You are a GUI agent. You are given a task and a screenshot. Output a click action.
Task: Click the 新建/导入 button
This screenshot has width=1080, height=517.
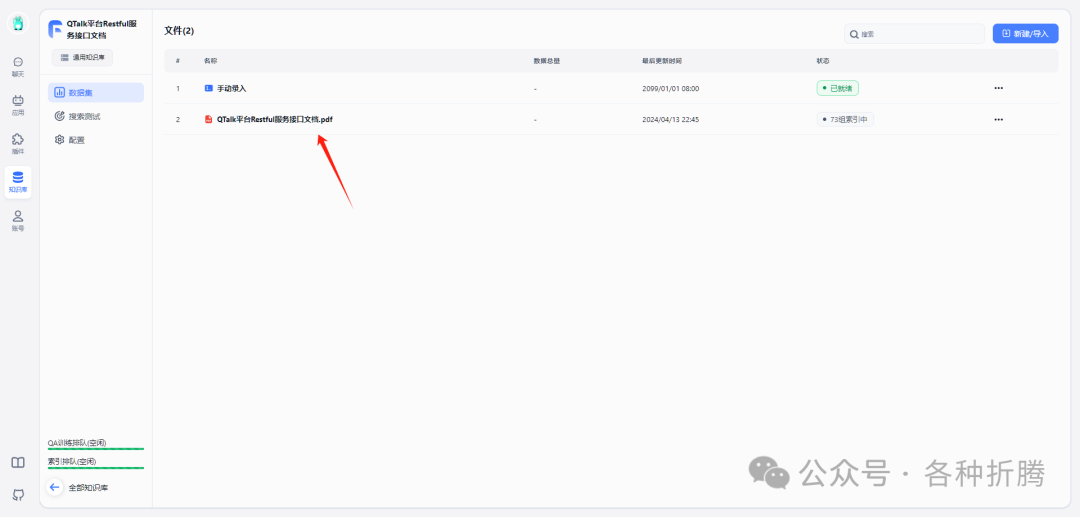tap(1025, 34)
